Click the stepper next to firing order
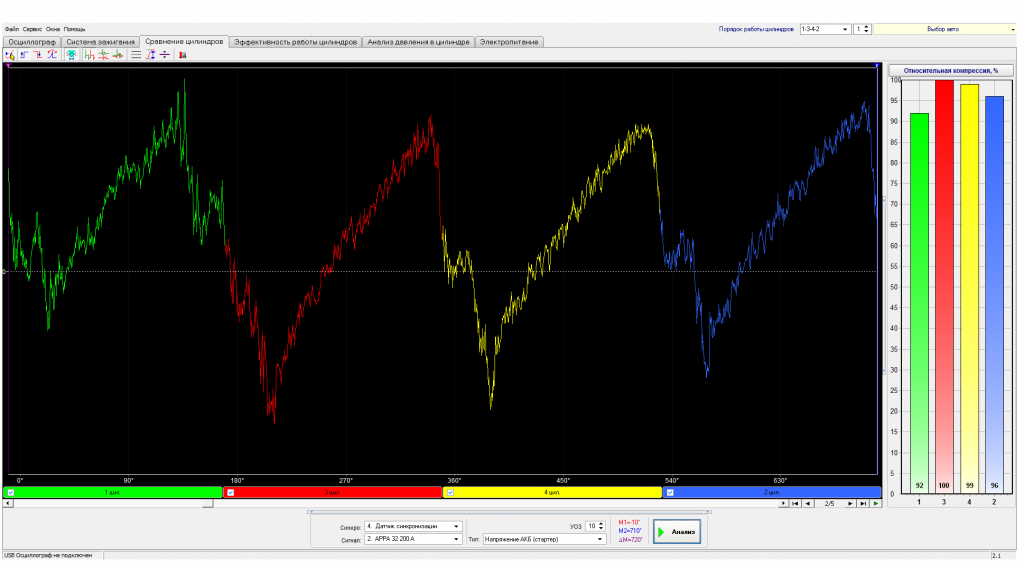 tap(867, 29)
